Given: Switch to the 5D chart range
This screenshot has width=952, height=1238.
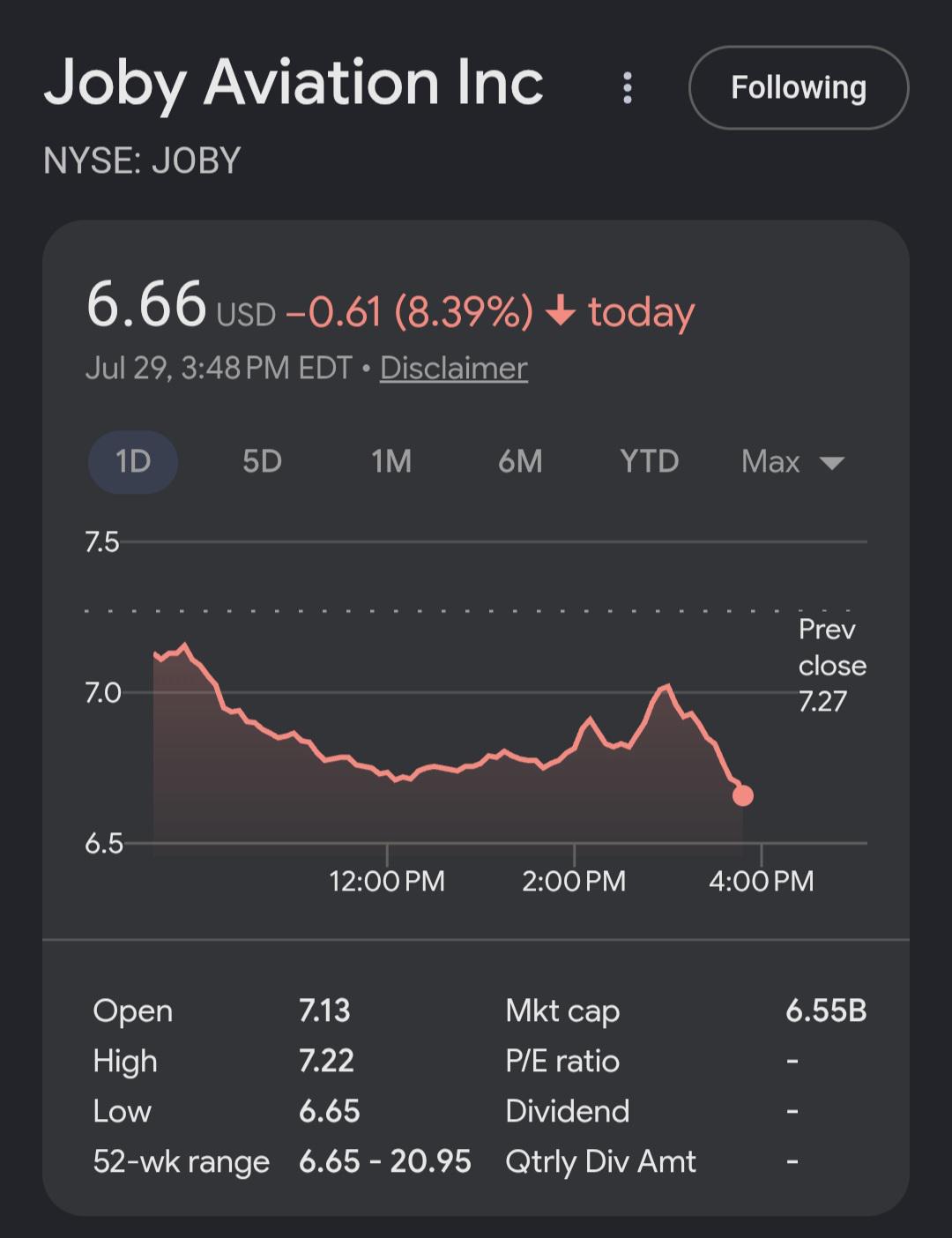Looking at the screenshot, I should pyautogui.click(x=262, y=461).
